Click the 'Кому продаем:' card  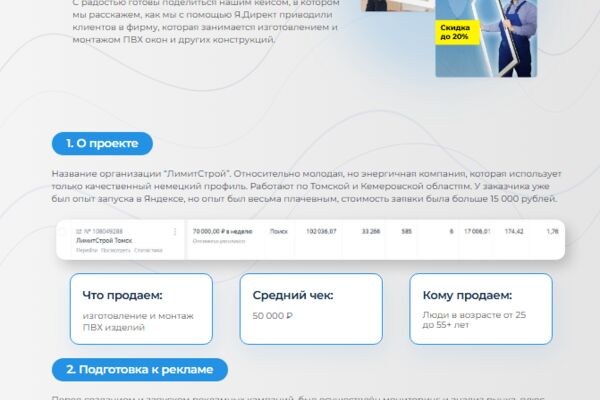point(481,309)
